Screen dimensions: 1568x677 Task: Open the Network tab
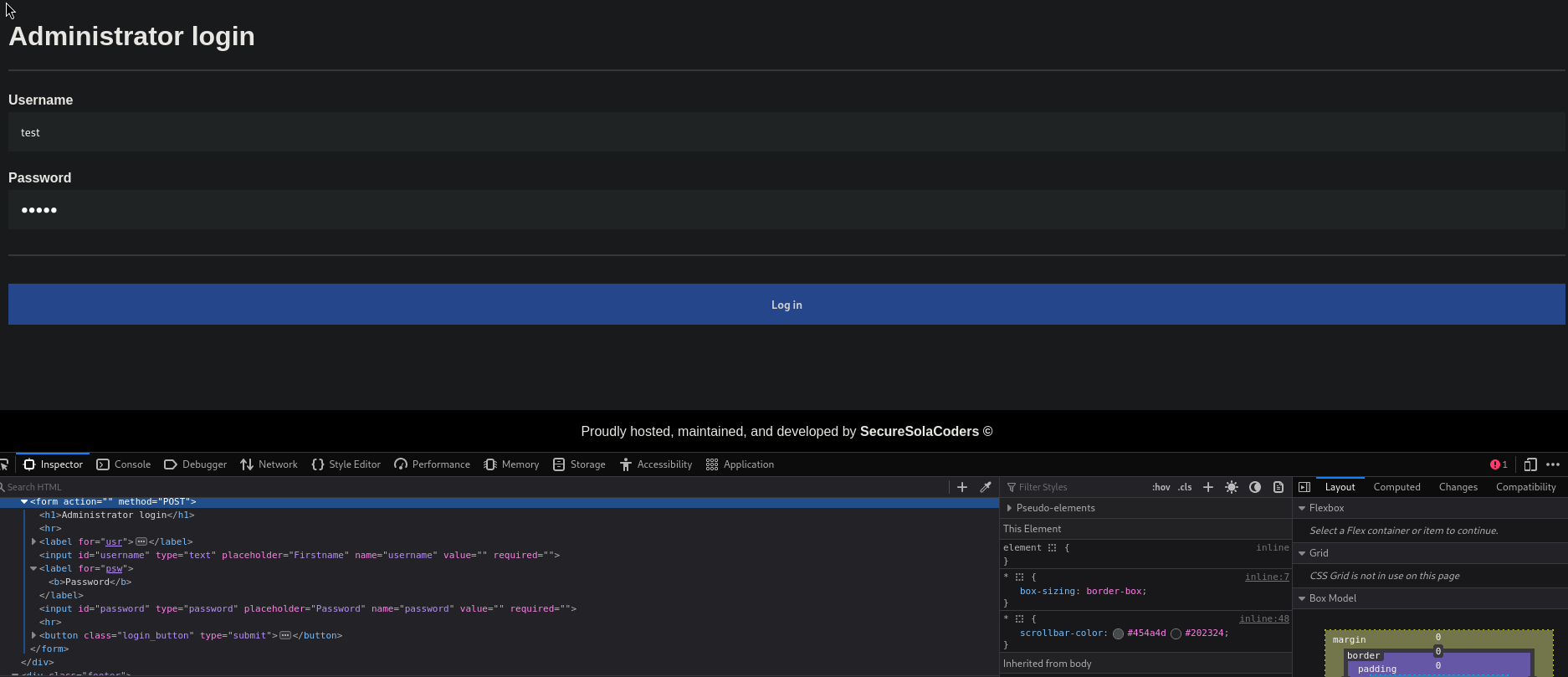click(x=269, y=464)
